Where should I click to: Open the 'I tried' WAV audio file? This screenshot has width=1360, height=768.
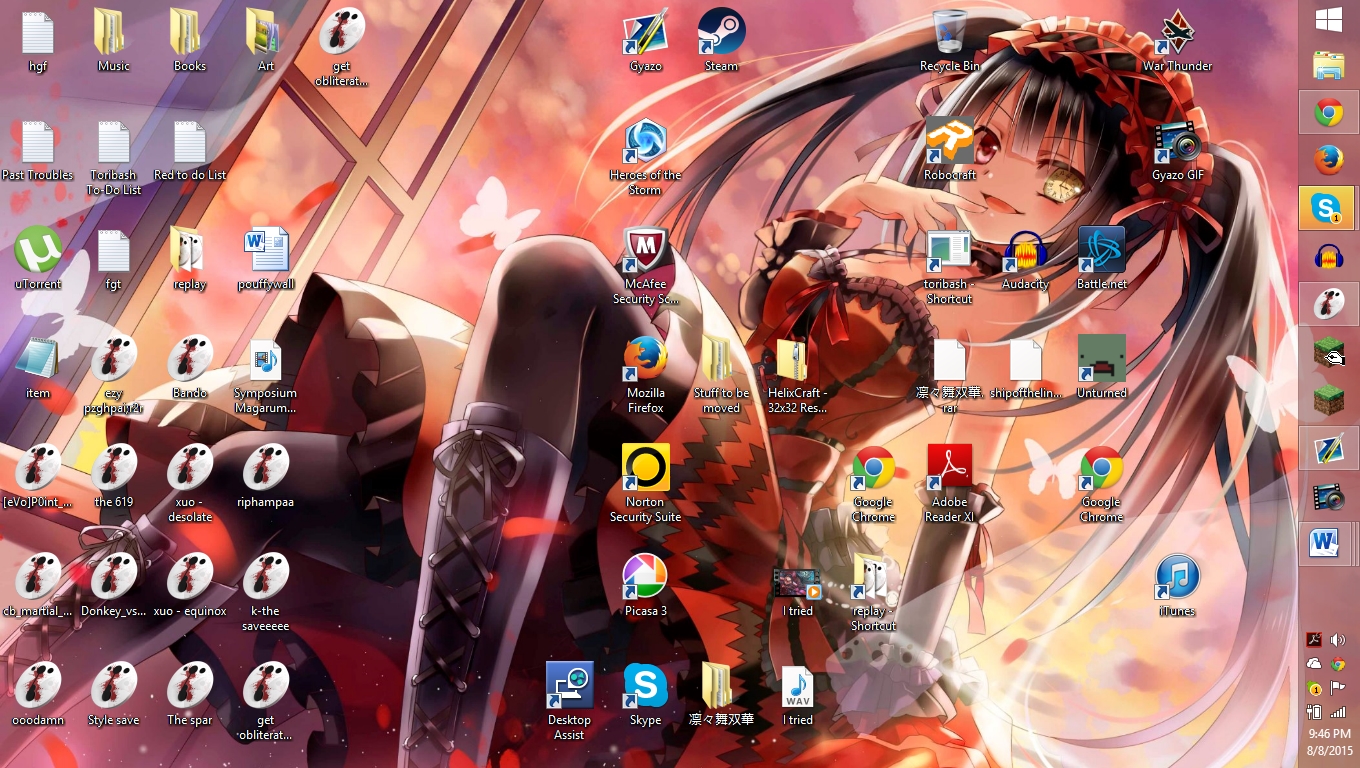pyautogui.click(x=798, y=695)
